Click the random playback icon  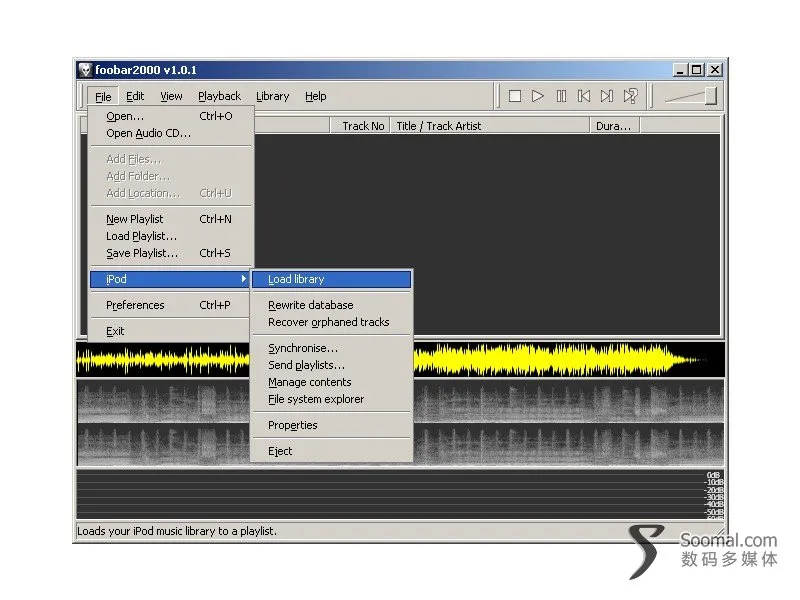pos(631,96)
